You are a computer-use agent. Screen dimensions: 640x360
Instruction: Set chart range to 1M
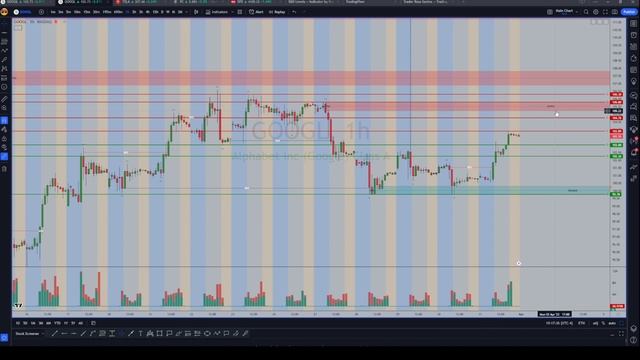click(x=33, y=323)
